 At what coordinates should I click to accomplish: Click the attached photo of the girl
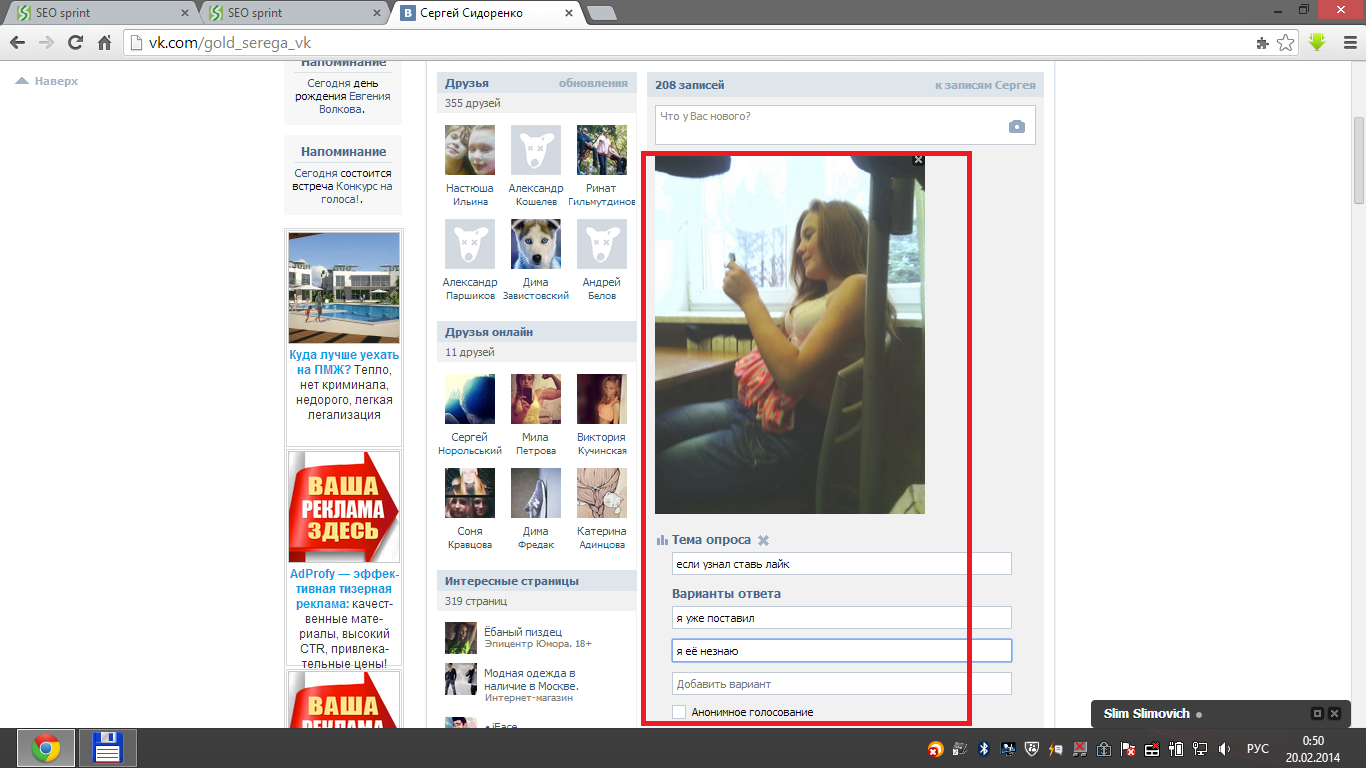[x=790, y=334]
